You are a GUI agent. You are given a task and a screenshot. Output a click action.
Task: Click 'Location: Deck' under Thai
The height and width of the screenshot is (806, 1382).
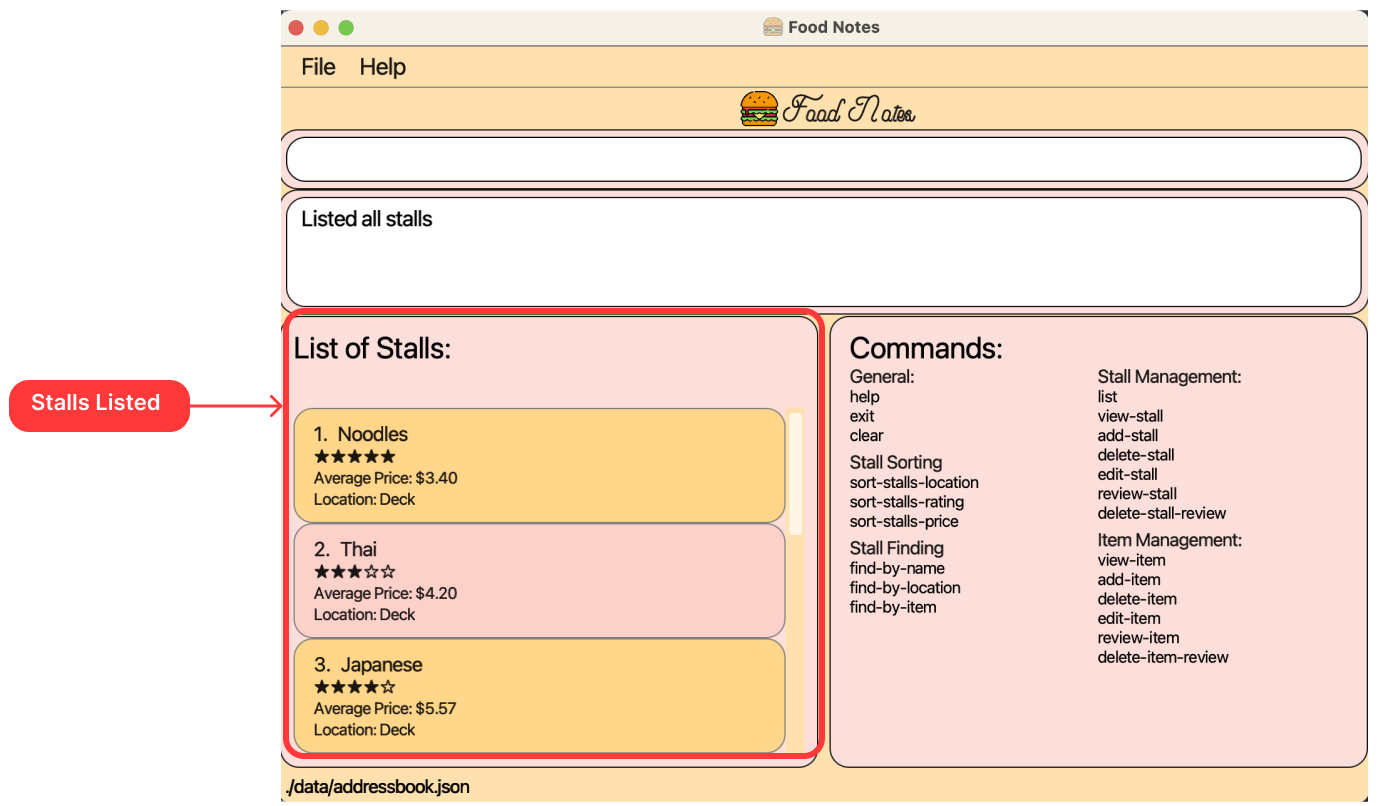pos(364,614)
